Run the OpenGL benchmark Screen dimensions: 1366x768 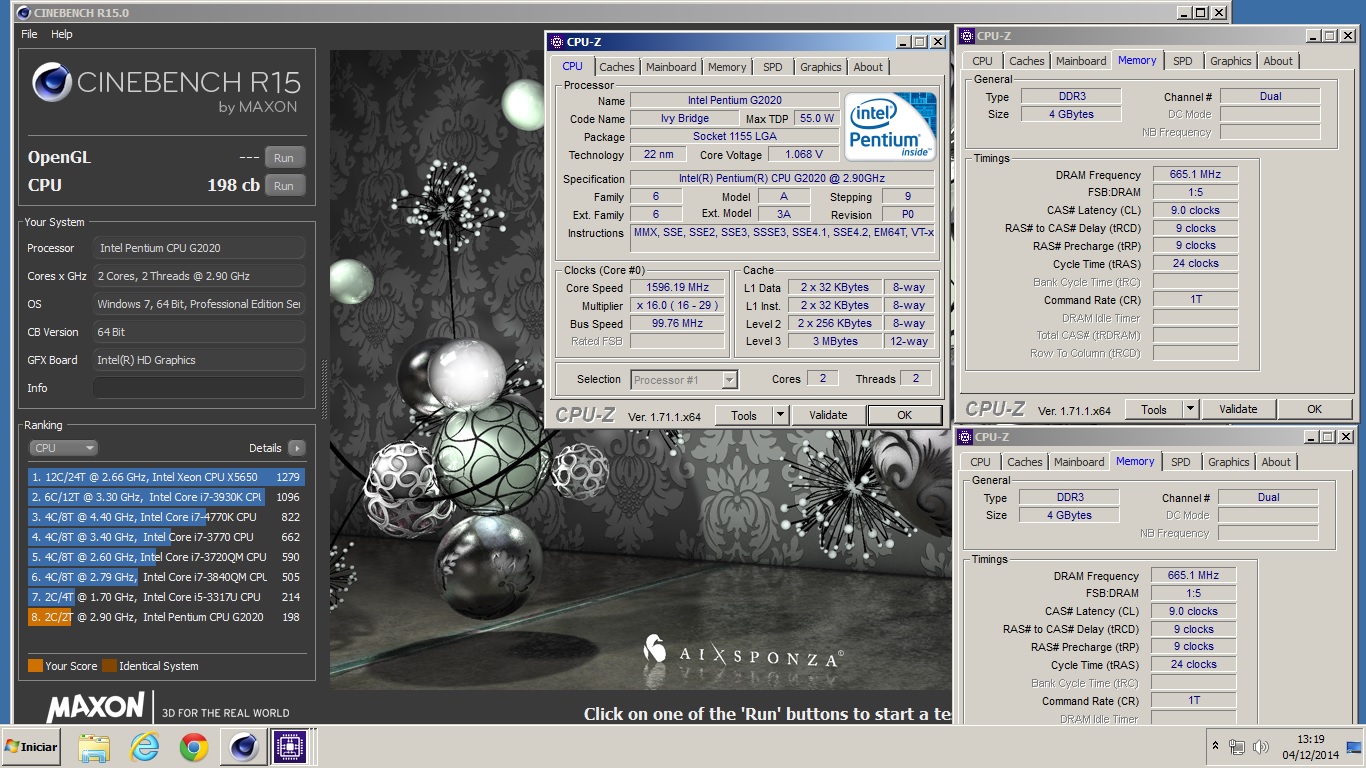click(x=284, y=158)
